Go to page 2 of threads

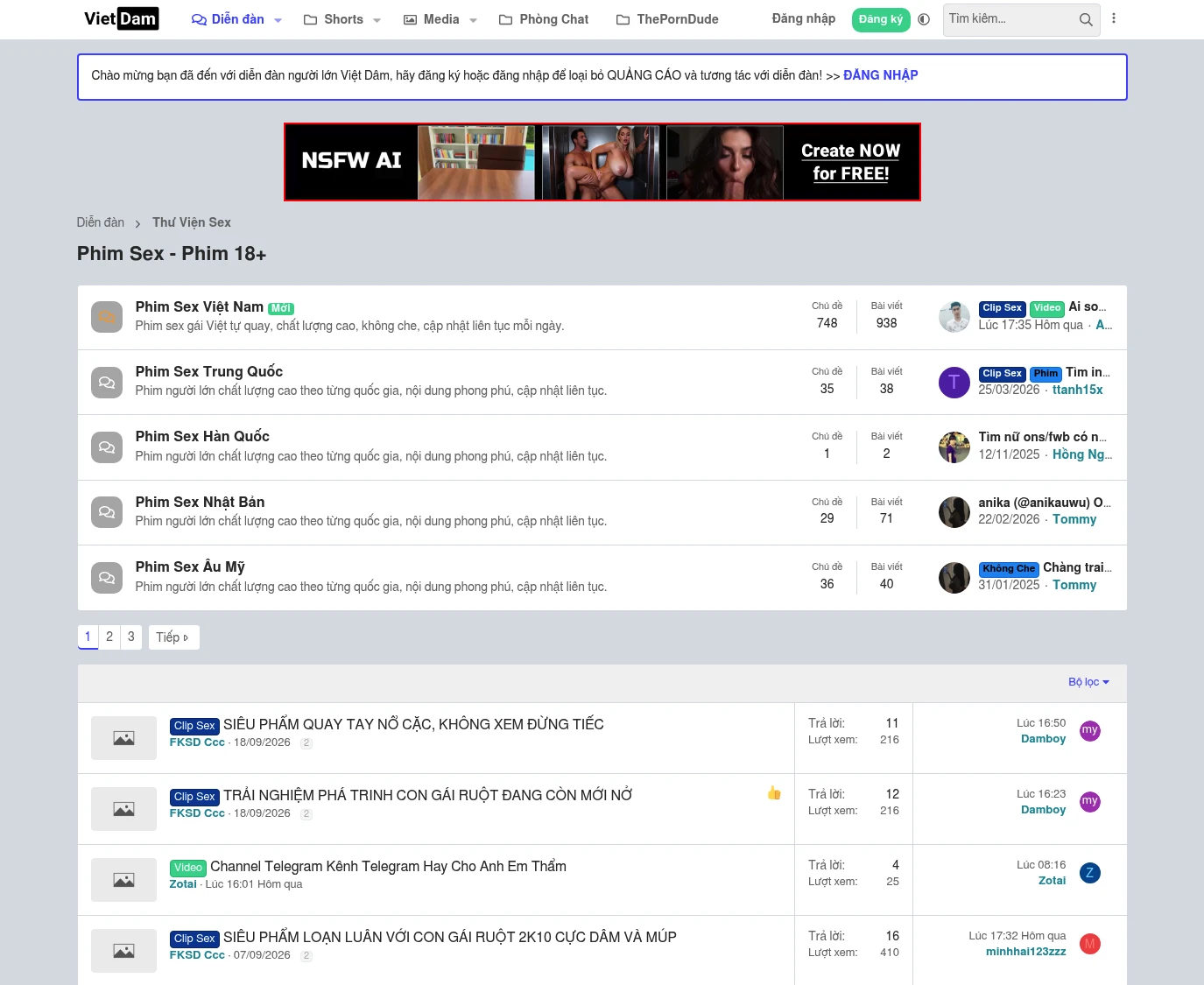109,637
